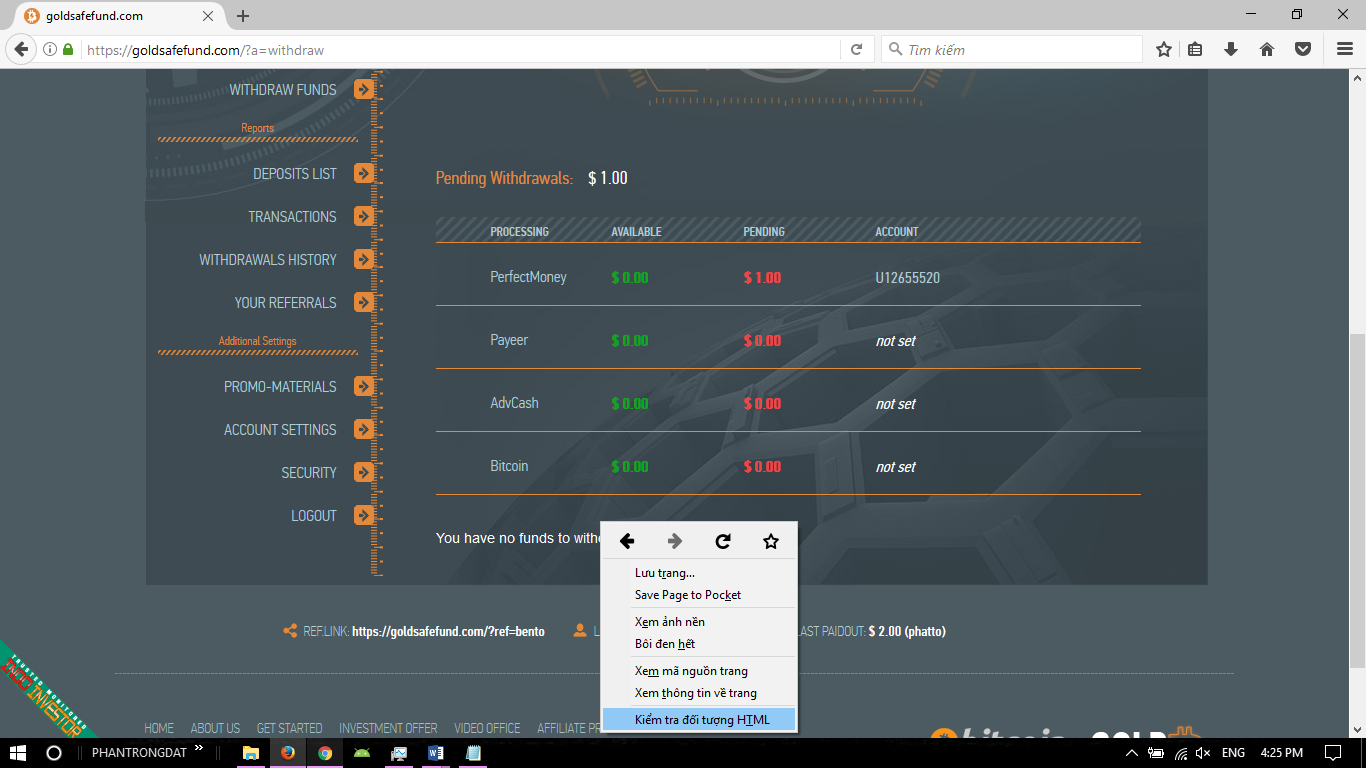
Task: Open the Deposits List sidebar link
Action: point(295,174)
